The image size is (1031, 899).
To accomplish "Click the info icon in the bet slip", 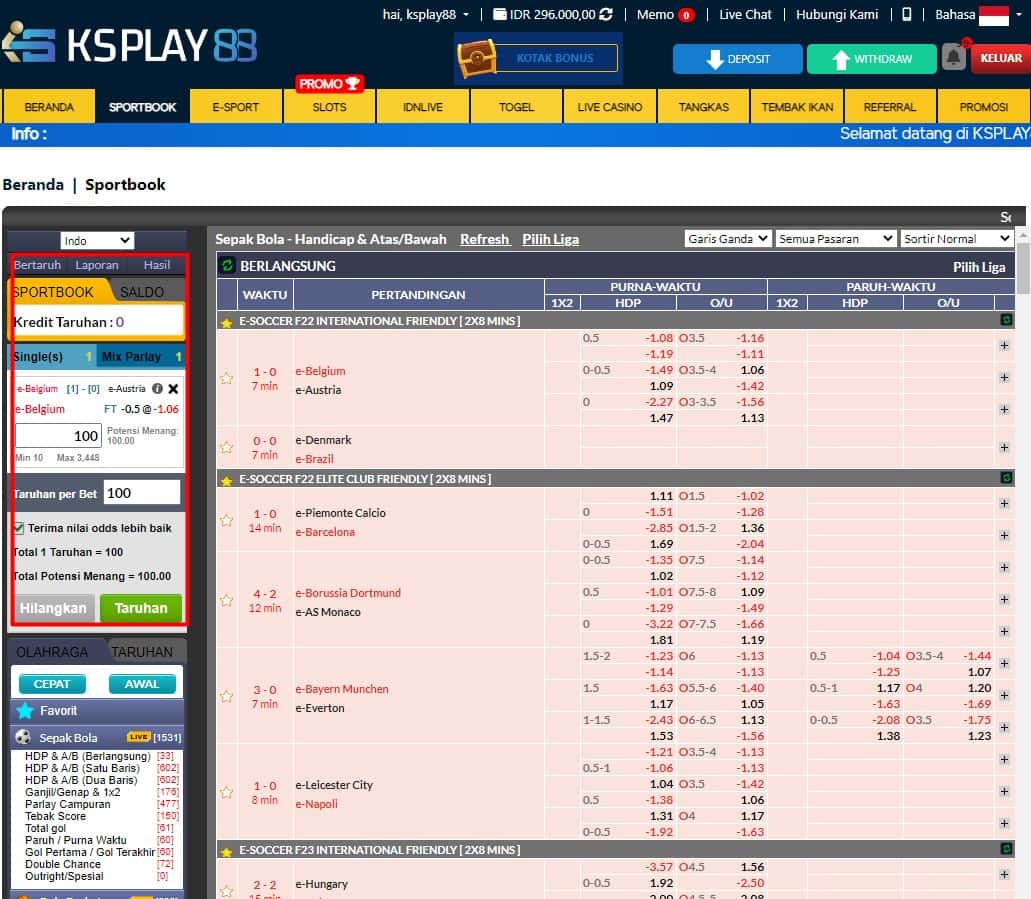I will (157, 389).
